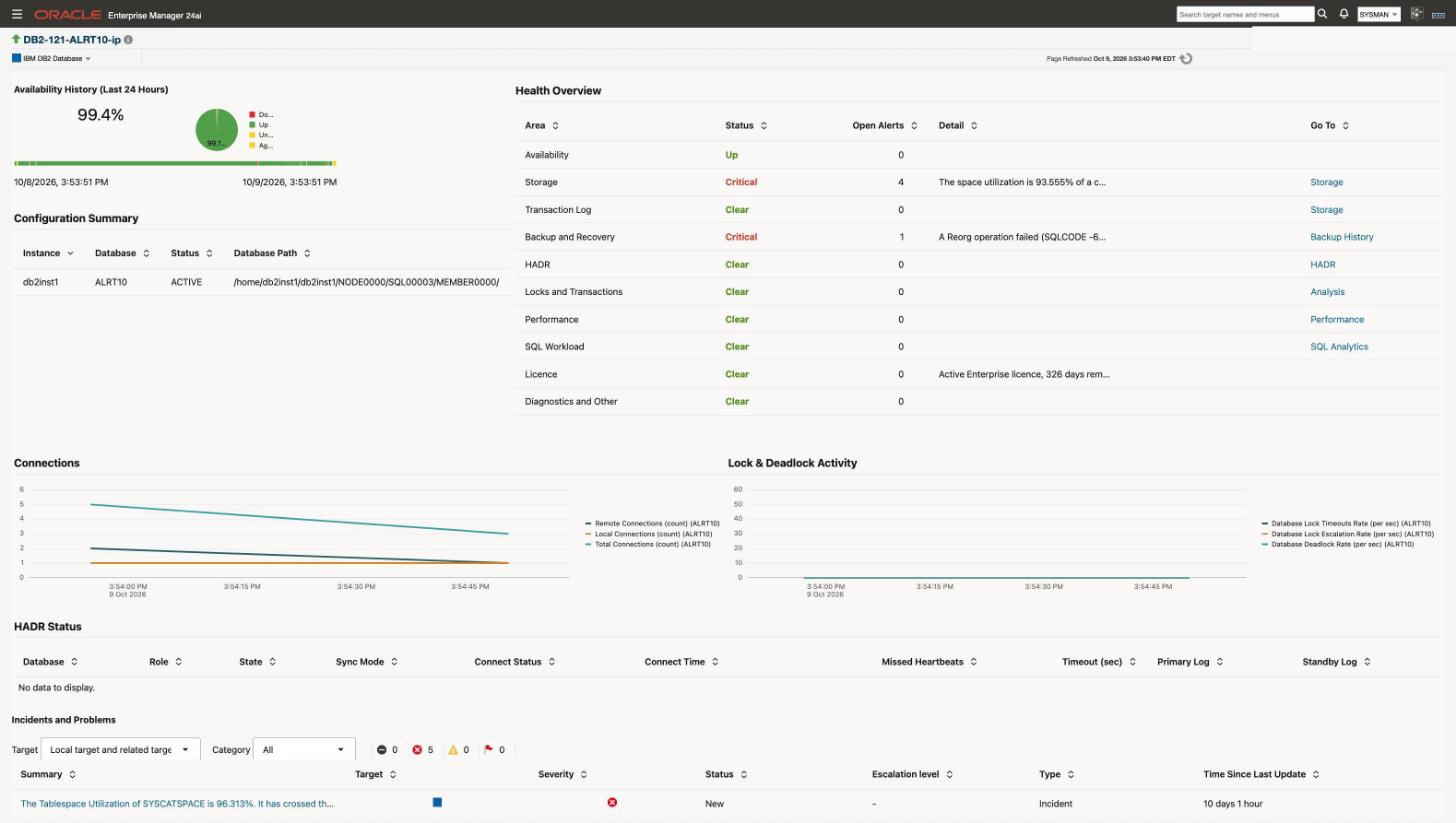1456x823 pixels.
Task: Open the IBM DB2 Database menu
Action: pos(52,59)
